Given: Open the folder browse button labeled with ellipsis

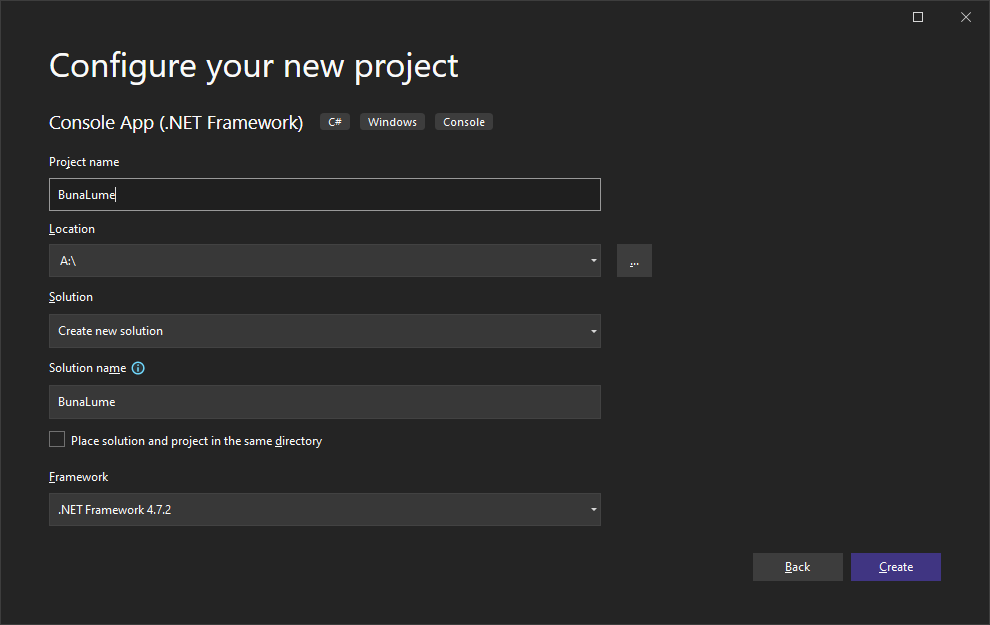Looking at the screenshot, I should click(634, 261).
